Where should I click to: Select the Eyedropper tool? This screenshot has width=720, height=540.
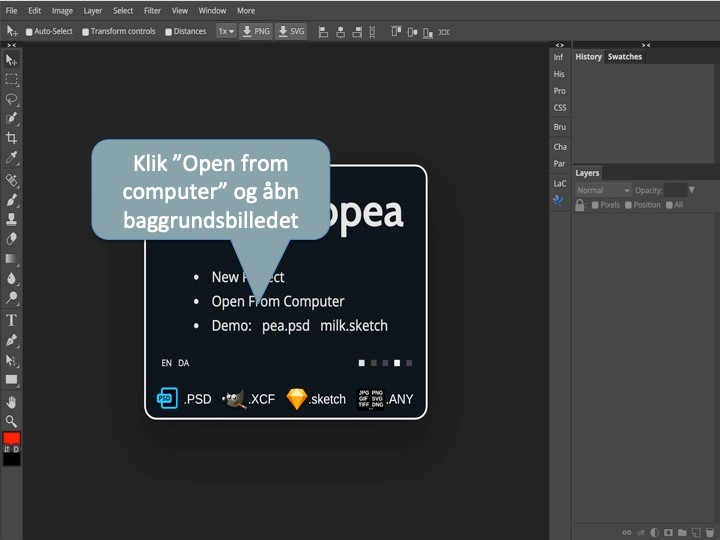[11, 158]
